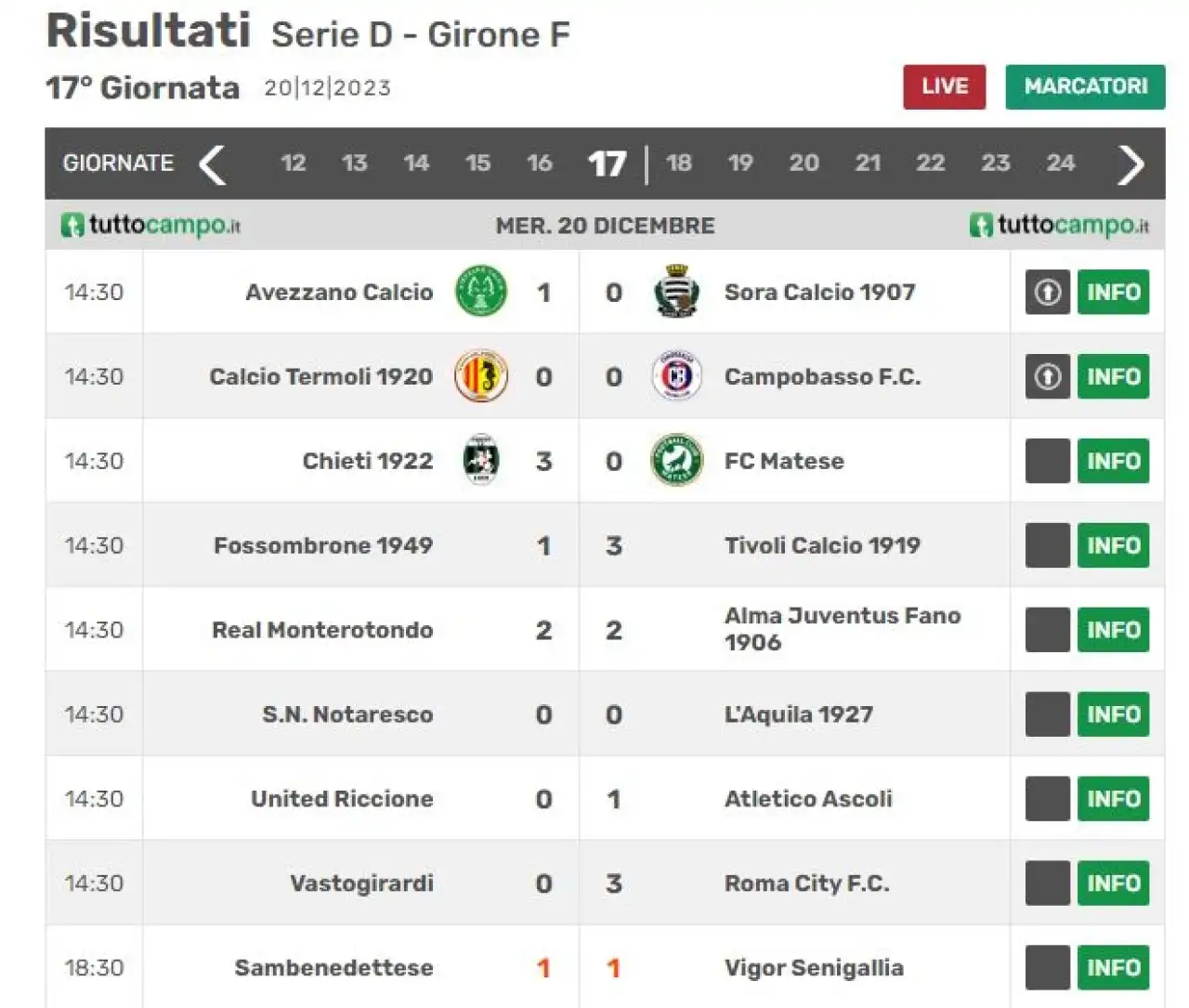
Task: Open INFO for Chieti 1922 match
Action: coord(1113,461)
